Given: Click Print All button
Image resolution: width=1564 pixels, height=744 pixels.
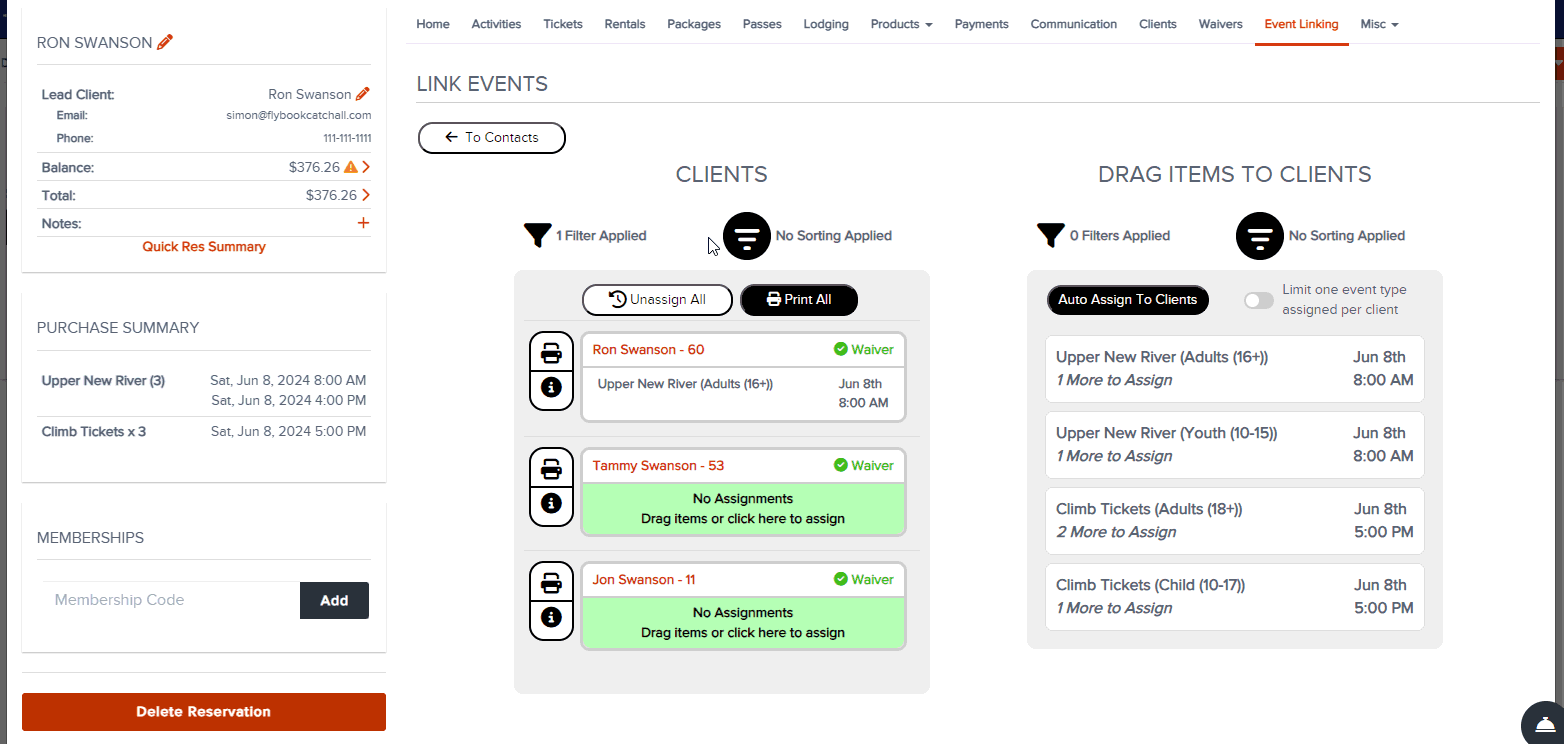Looking at the screenshot, I should [x=799, y=300].
